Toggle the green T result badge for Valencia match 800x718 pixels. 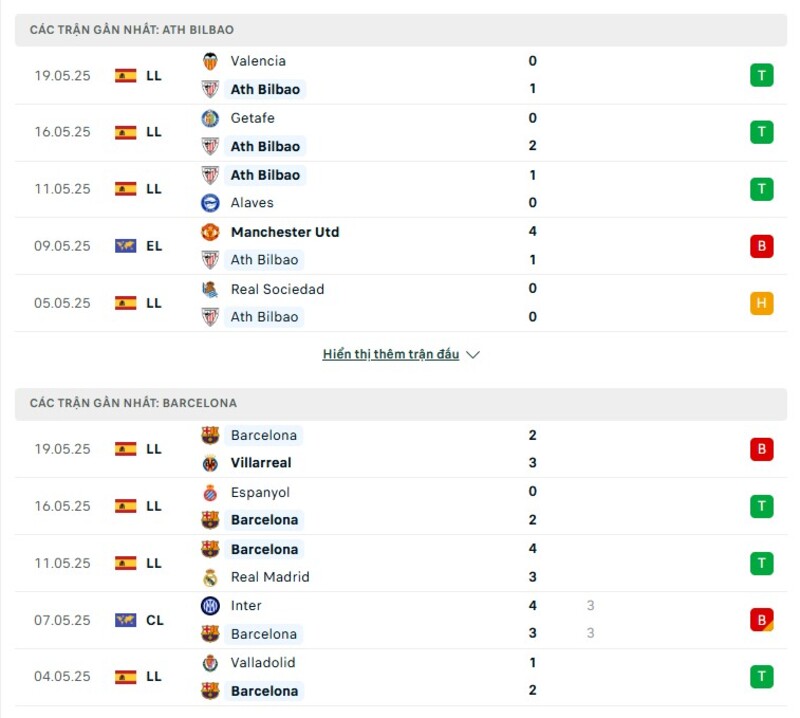click(762, 75)
